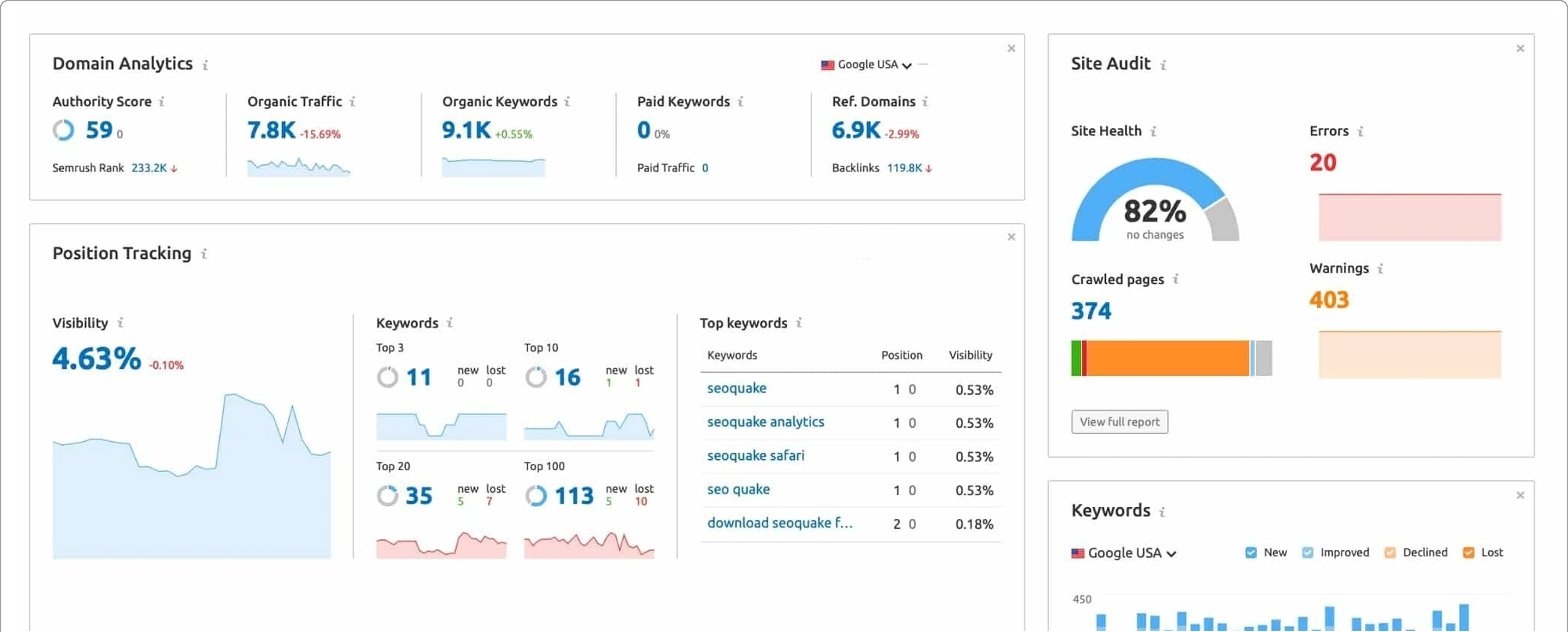Viewport: 1568px width, 632px height.
Task: Click info icon next to Visibility
Action: click(x=120, y=323)
